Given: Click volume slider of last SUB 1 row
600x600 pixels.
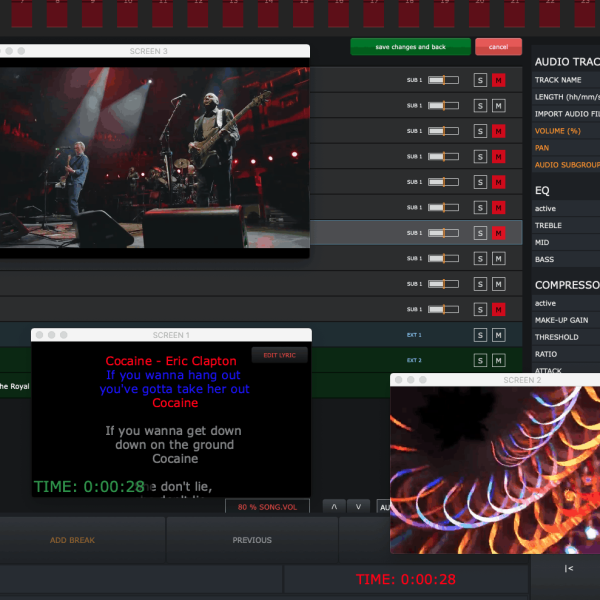Looking at the screenshot, I should pos(443,309).
